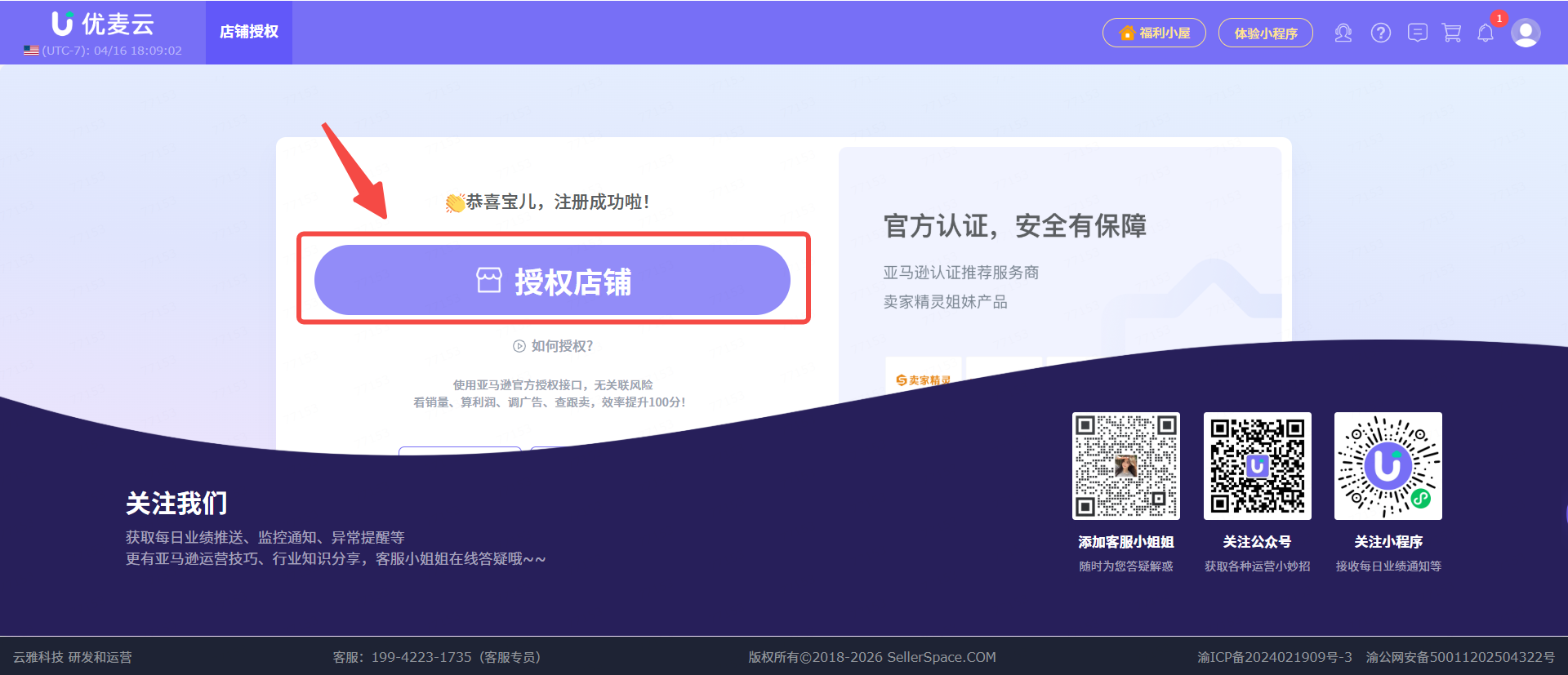Click the timezone clock text (UTC-7)
This screenshot has width=1568, height=675.
[x=112, y=51]
